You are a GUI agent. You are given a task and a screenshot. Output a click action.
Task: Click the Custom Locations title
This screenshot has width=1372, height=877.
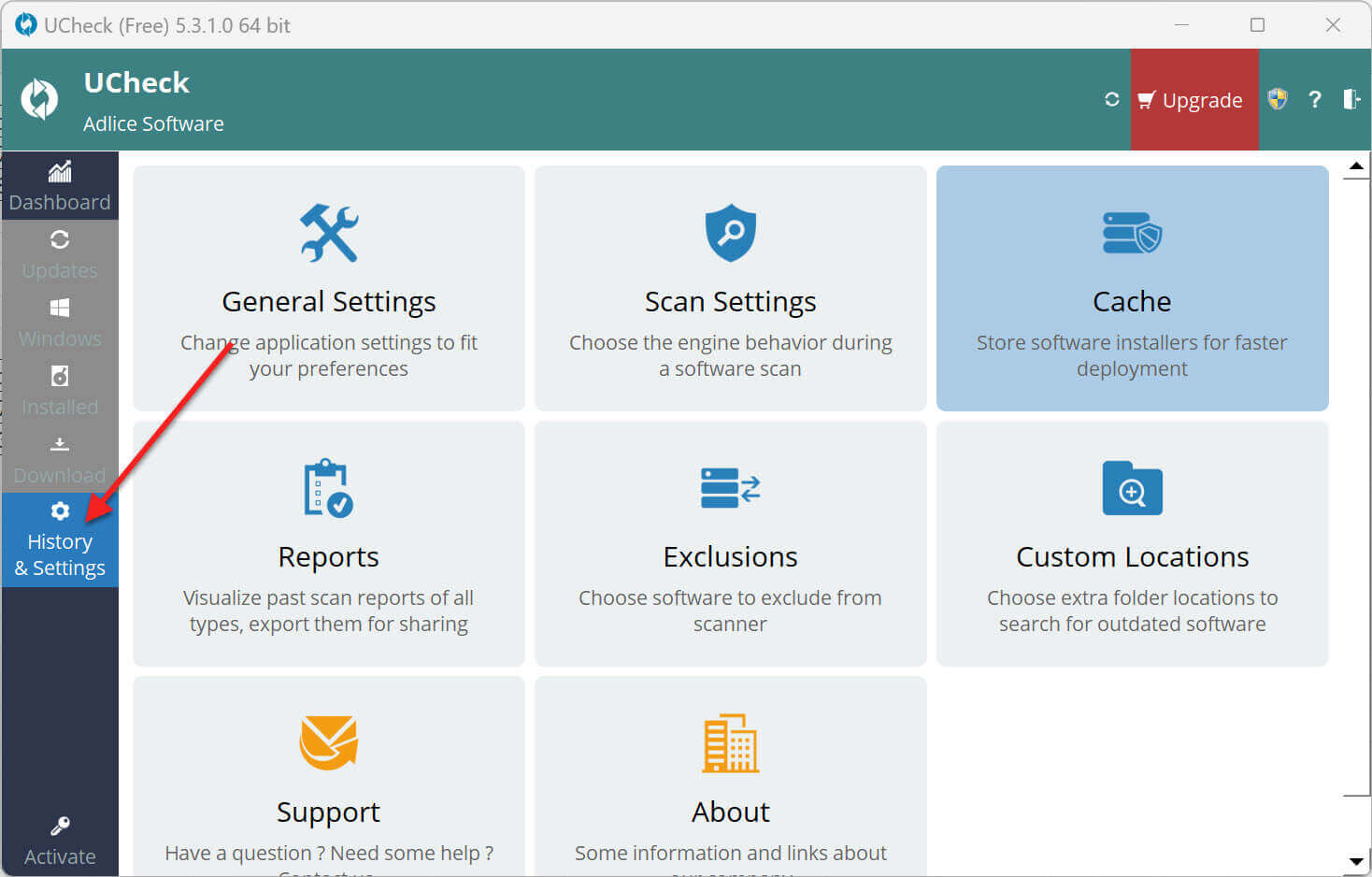(x=1132, y=557)
